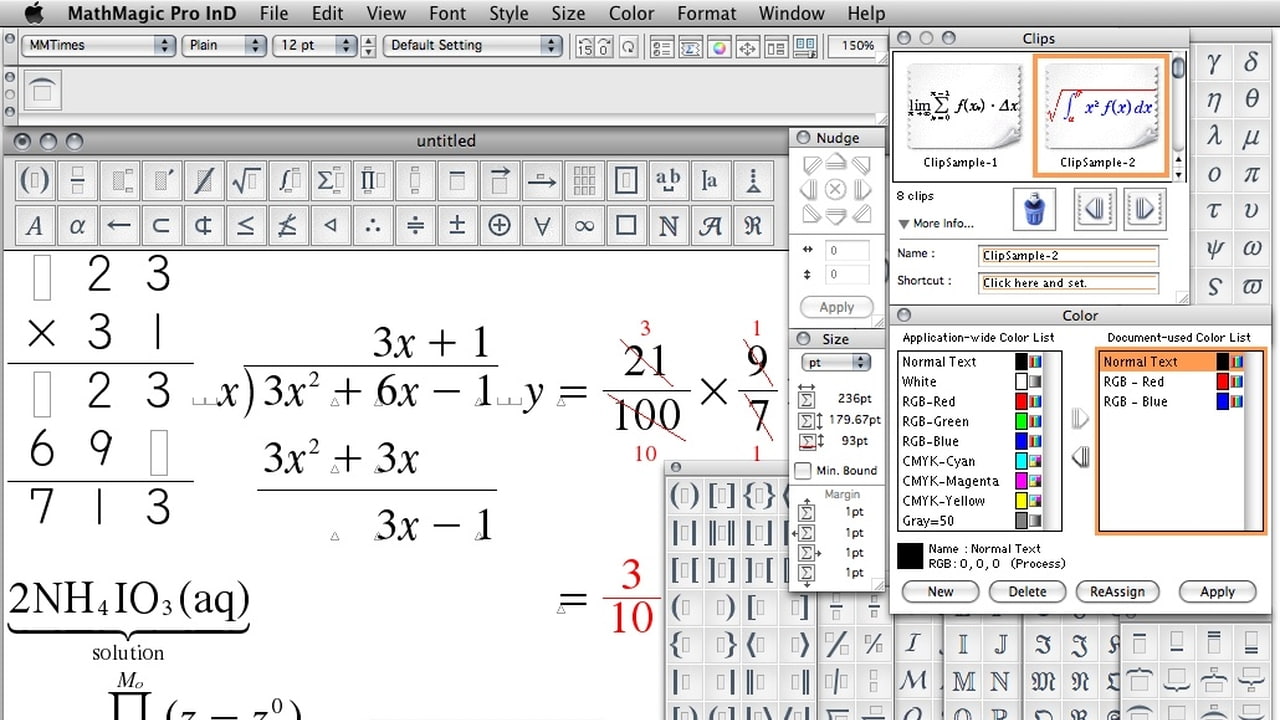Open the Window menu

point(792,13)
